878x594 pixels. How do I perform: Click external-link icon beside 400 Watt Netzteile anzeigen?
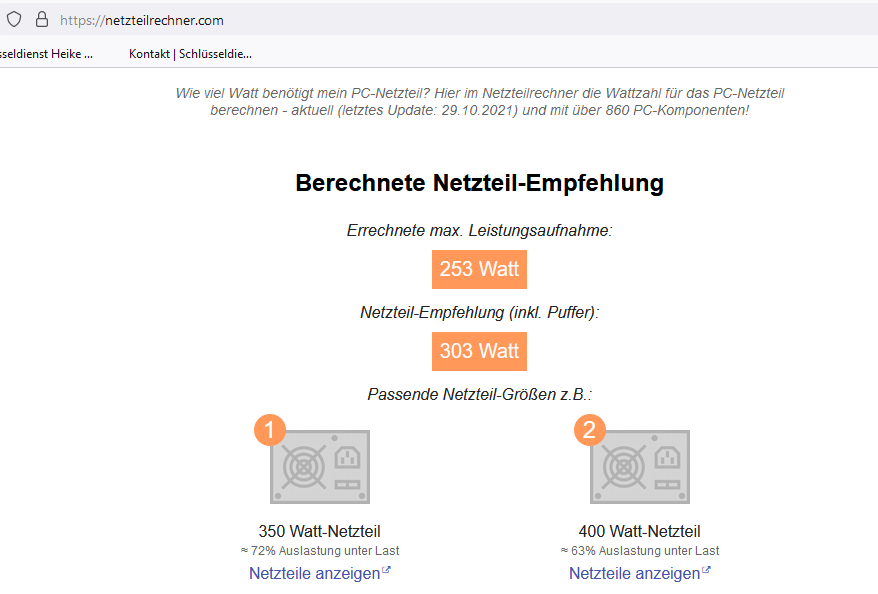point(706,571)
